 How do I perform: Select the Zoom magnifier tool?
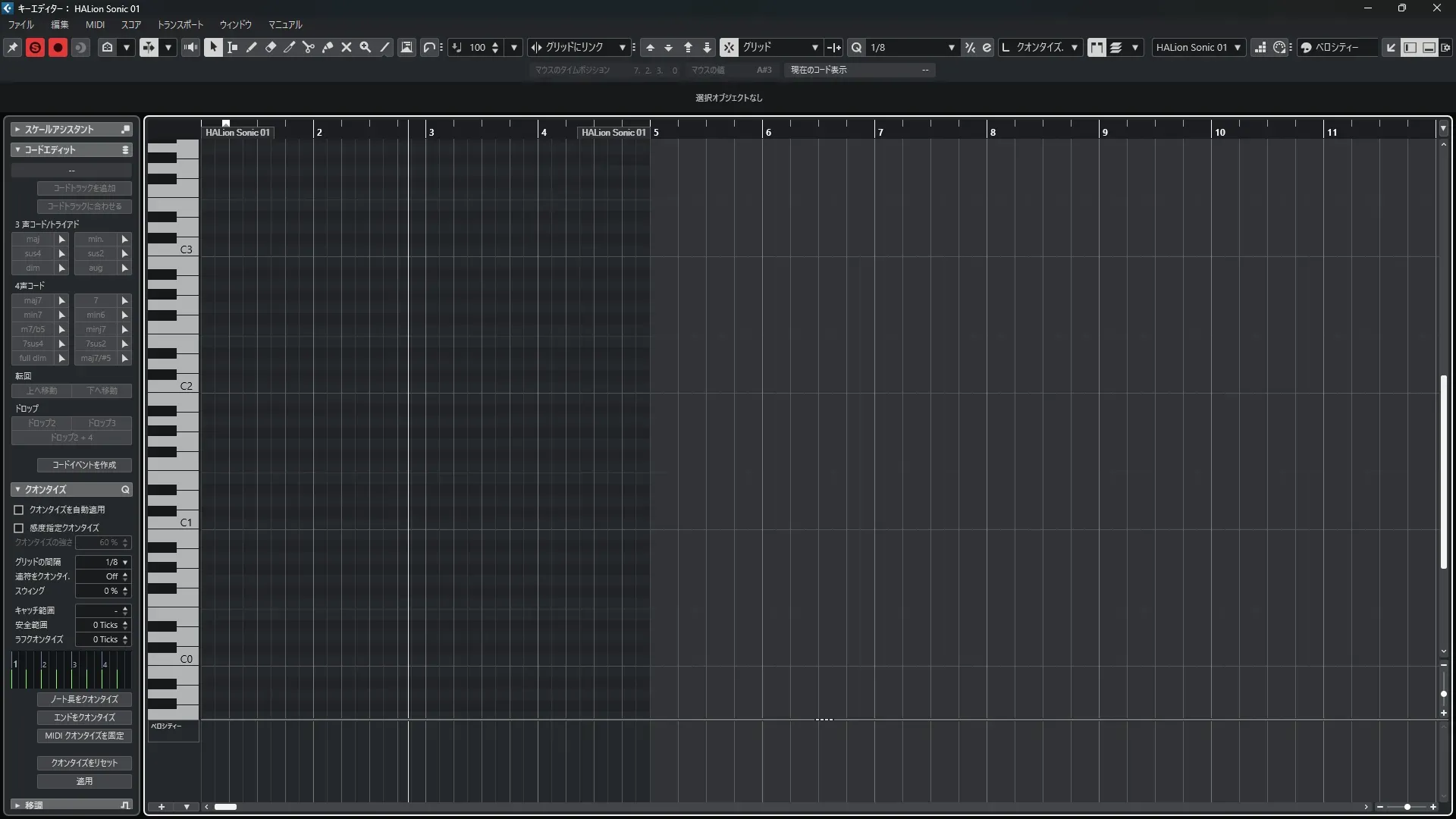coord(366,47)
